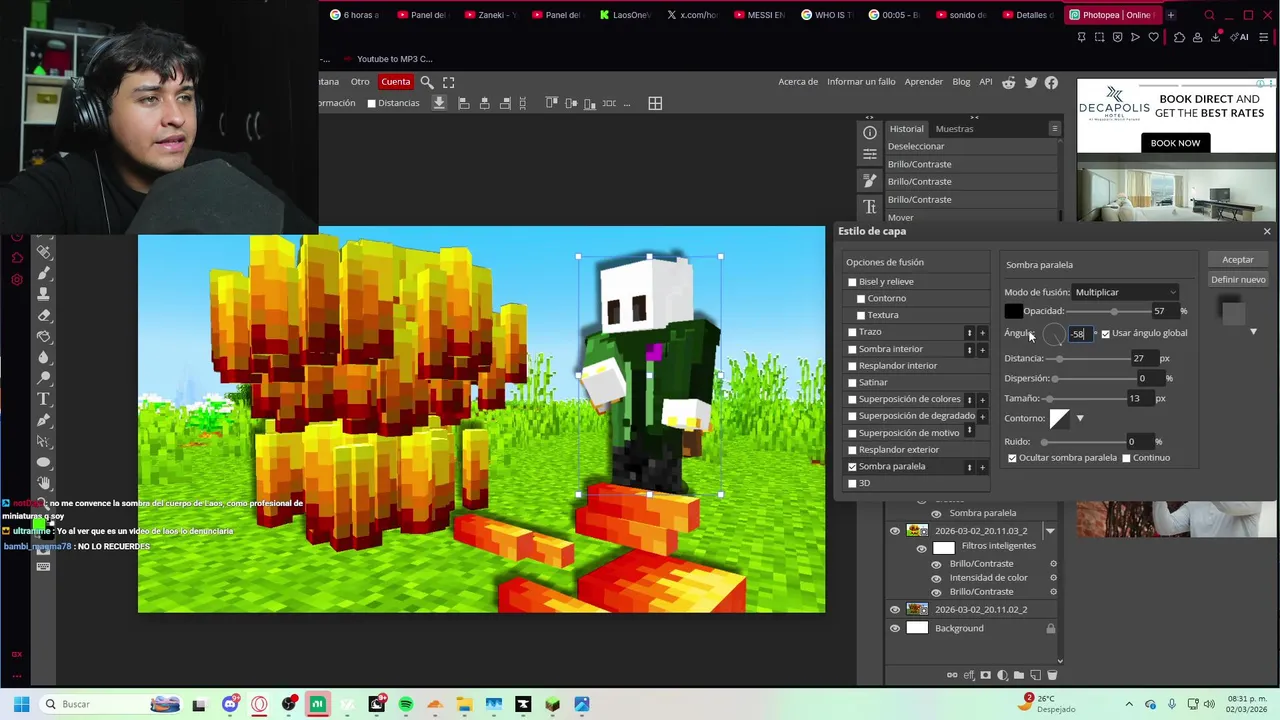1280x720 pixels.
Task: Open the History panel menu icon
Action: 1054,128
